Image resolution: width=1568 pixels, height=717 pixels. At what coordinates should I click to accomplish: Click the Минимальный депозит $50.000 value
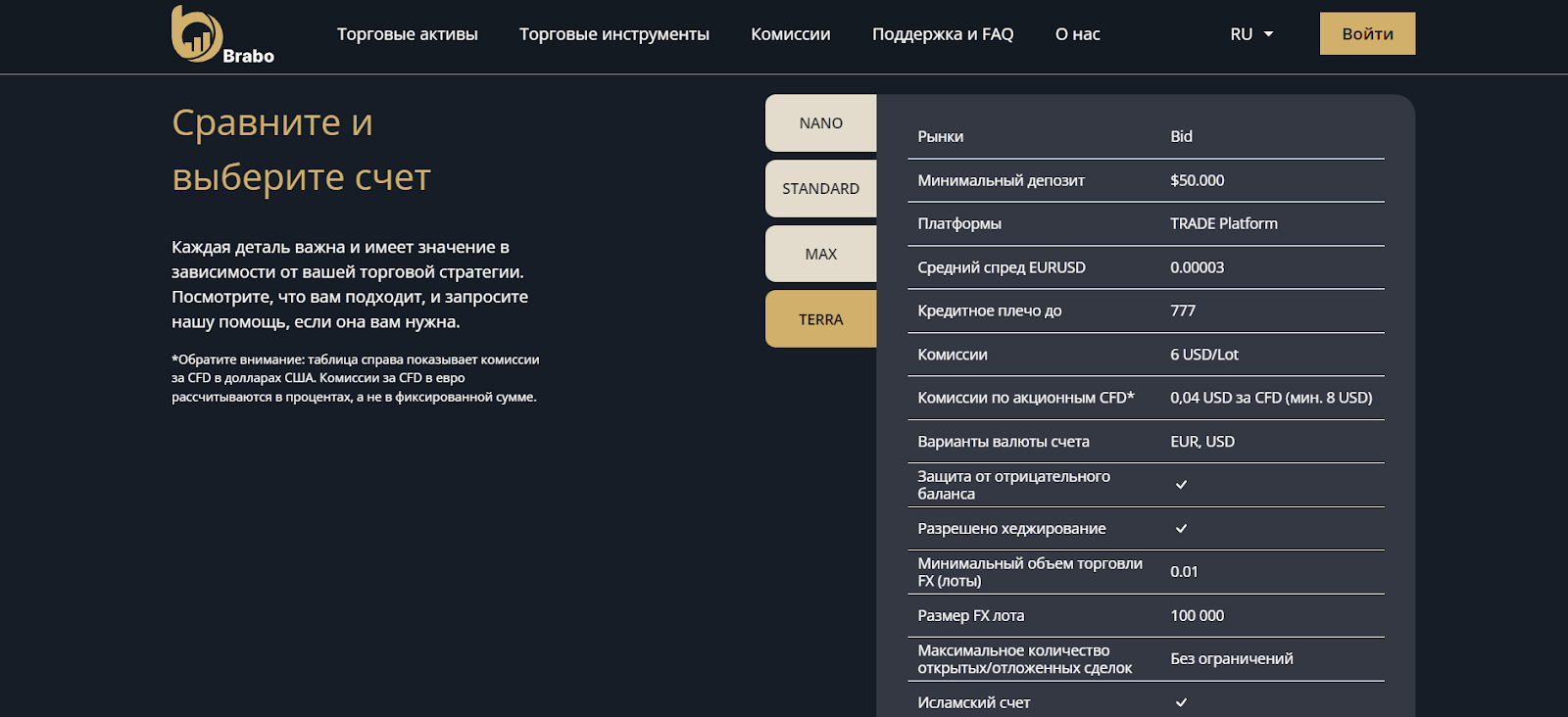[1197, 180]
